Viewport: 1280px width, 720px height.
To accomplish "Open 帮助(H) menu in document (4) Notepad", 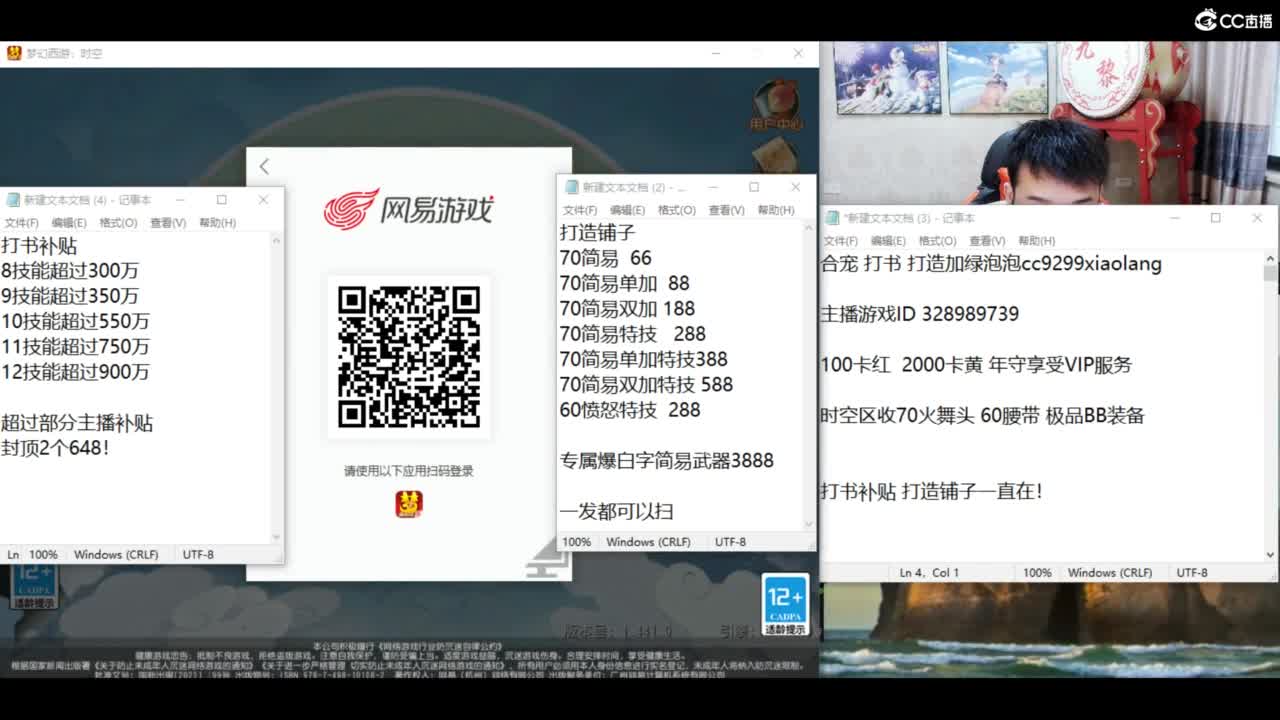I will (217, 223).
